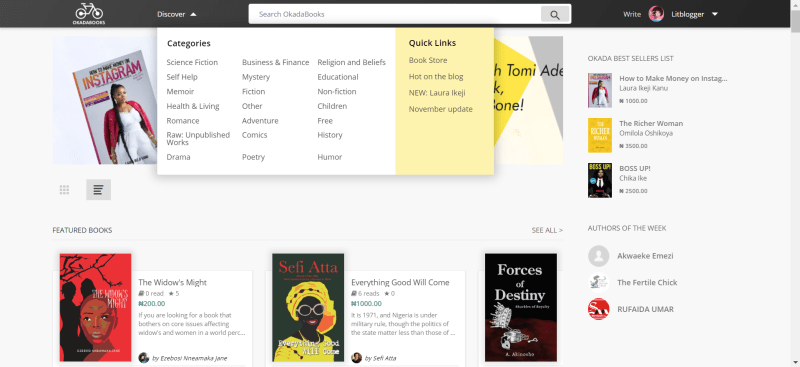Select Free category

pyautogui.click(x=325, y=121)
